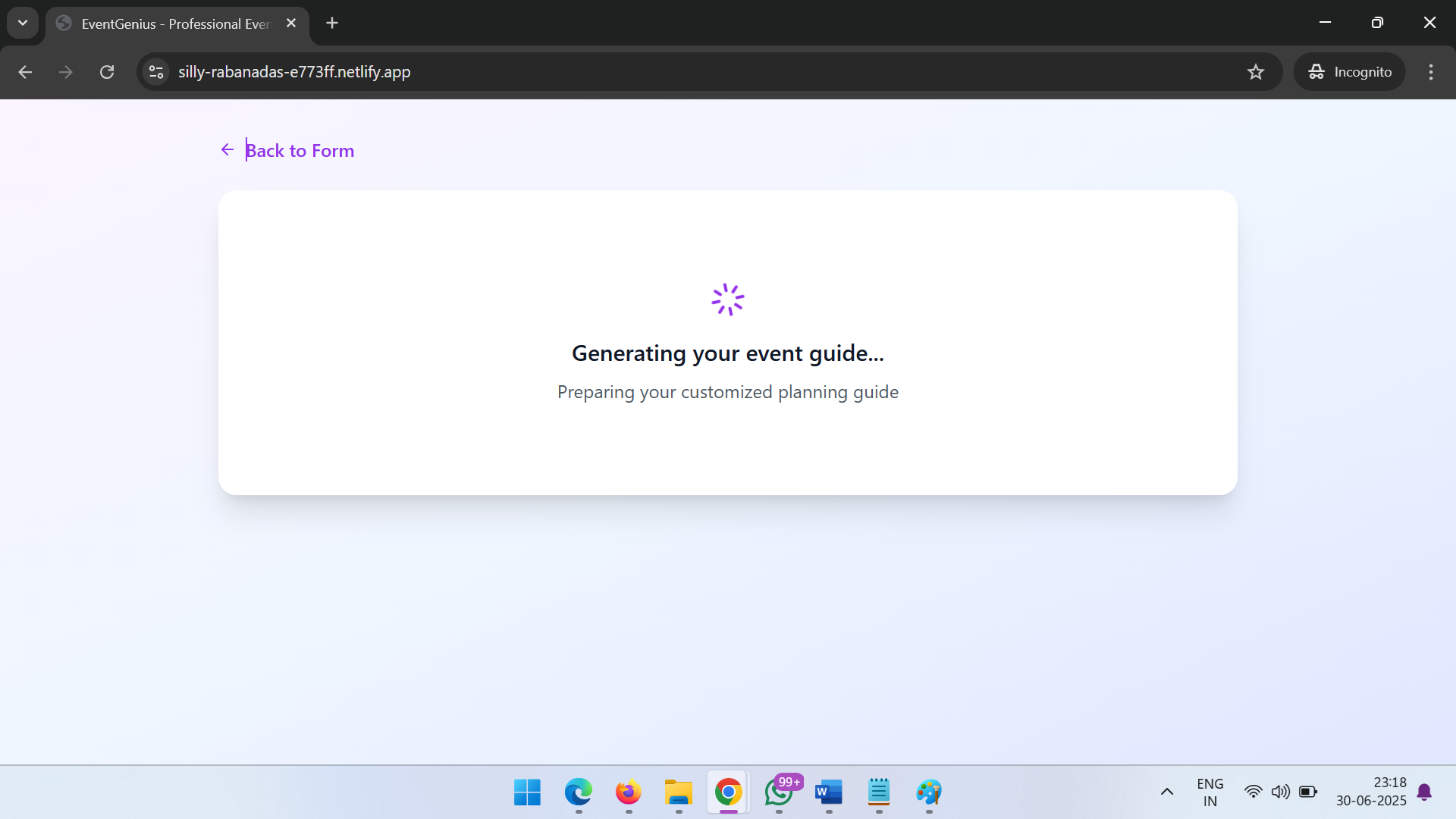
Task: Close the EventGenius tab
Action: (291, 23)
